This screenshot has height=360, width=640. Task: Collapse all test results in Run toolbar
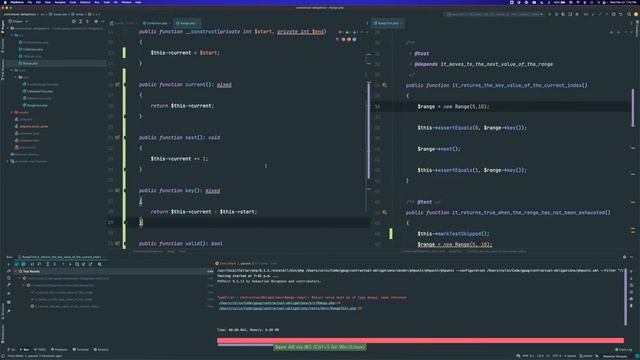54,264
